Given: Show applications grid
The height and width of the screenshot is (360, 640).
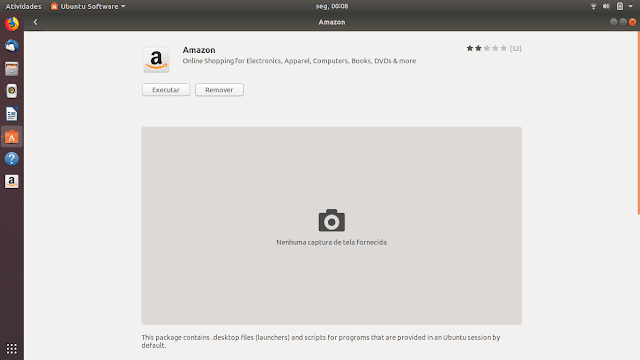Looking at the screenshot, I should point(12,349).
